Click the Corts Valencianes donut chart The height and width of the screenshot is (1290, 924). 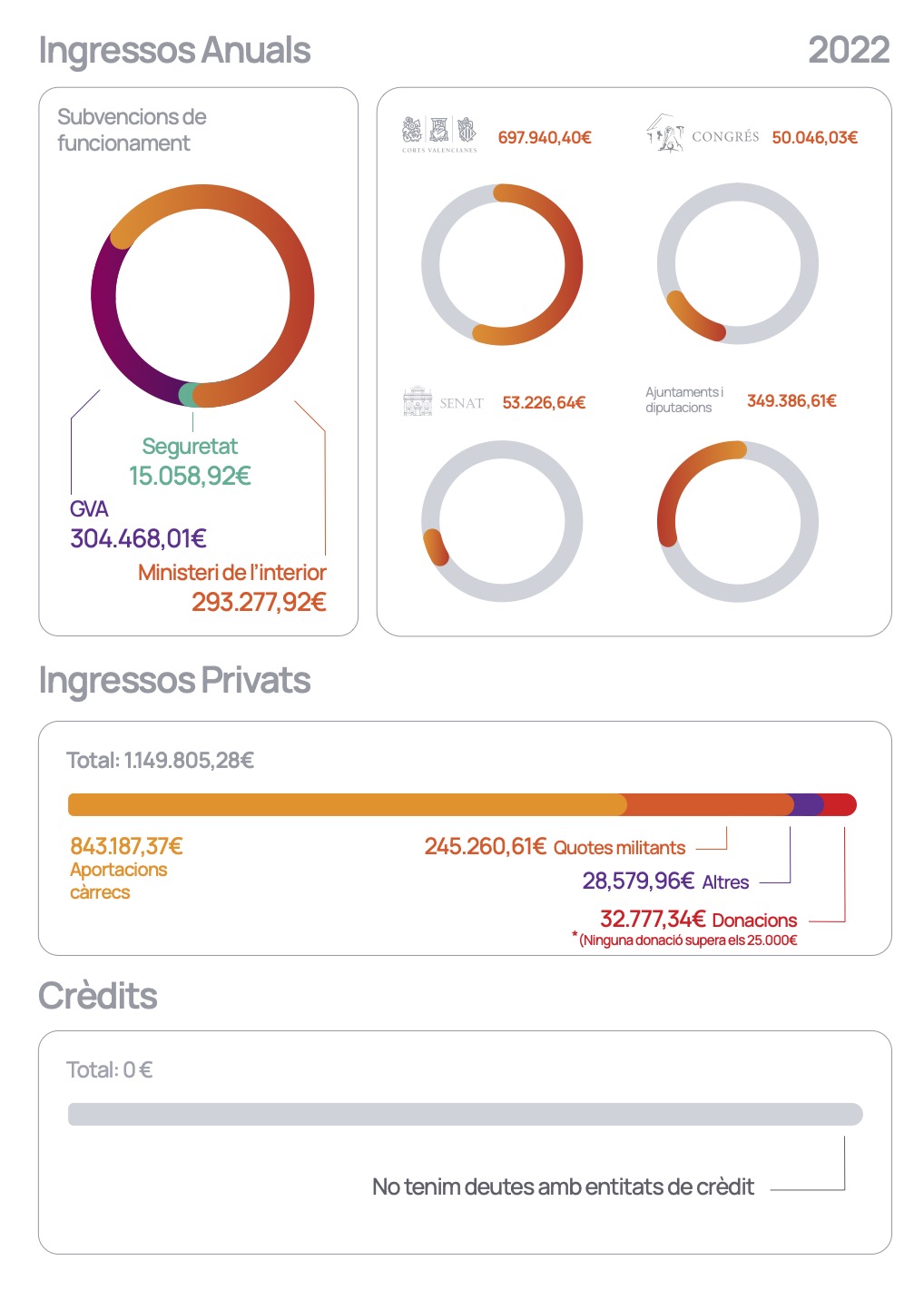click(502, 265)
